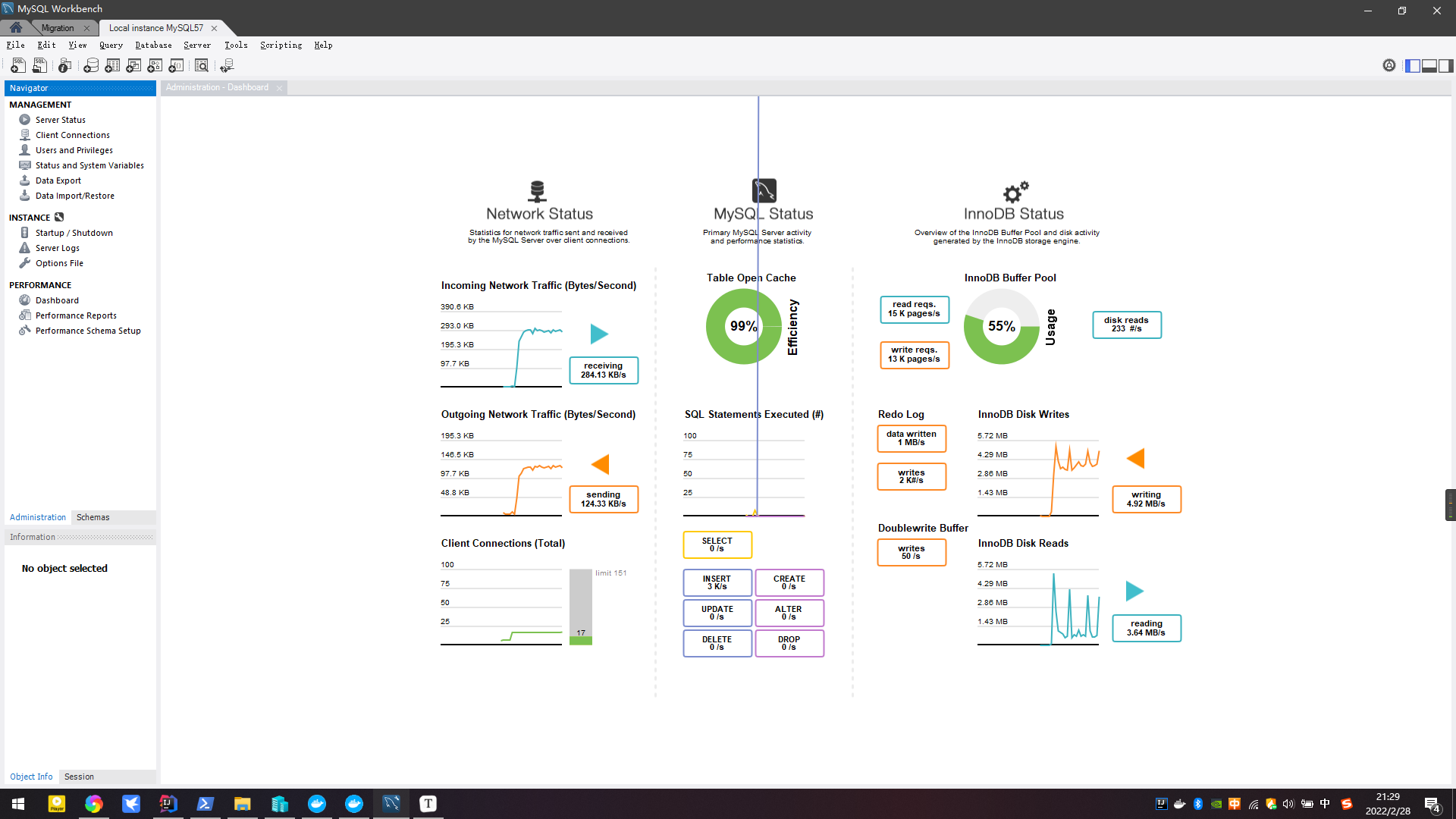Screen dimensions: 1456x819
Task: Open the system clock and date
Action: (x=1388, y=804)
